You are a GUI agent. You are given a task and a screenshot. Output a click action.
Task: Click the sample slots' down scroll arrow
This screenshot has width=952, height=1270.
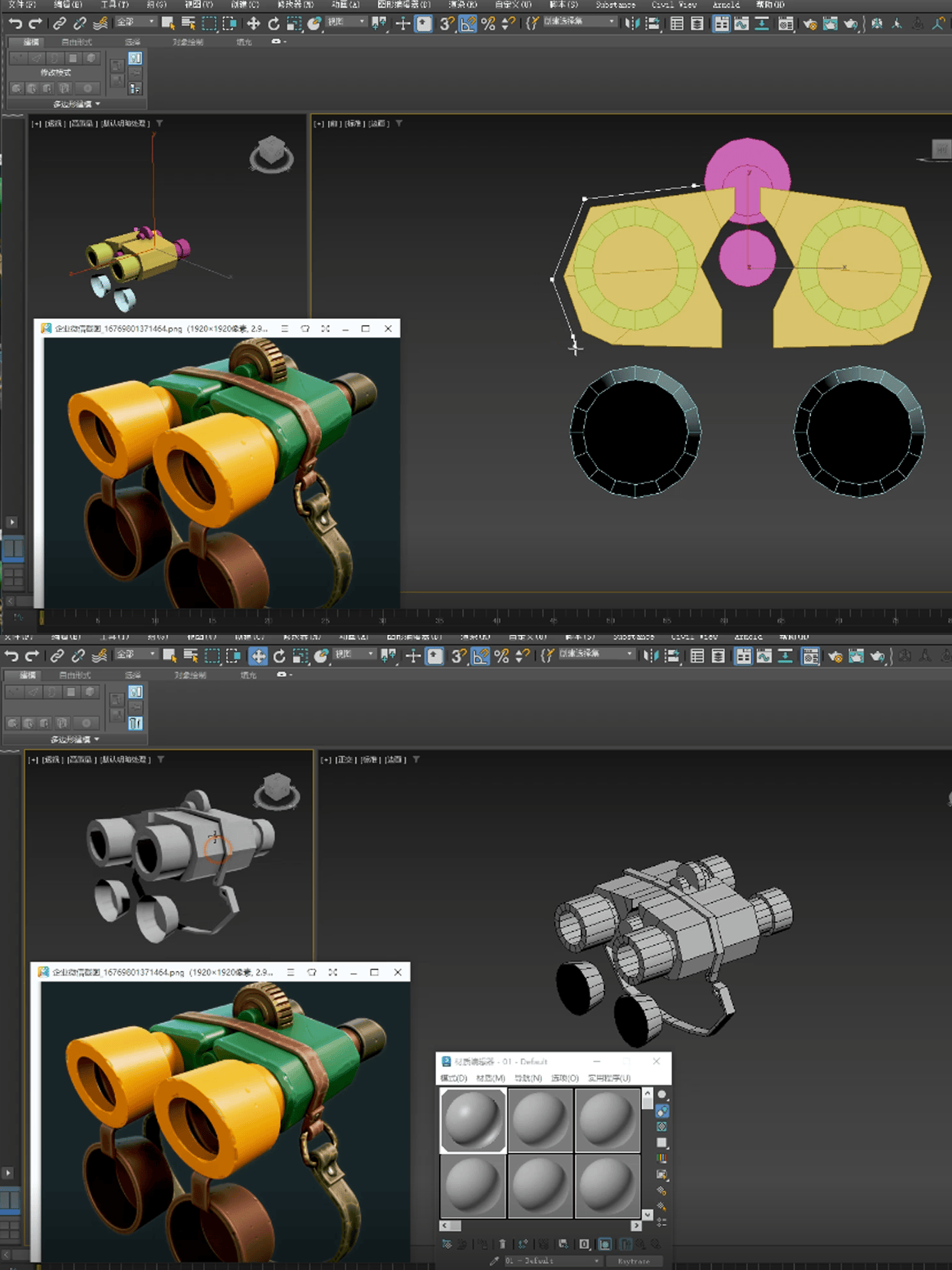pyautogui.click(x=648, y=1214)
